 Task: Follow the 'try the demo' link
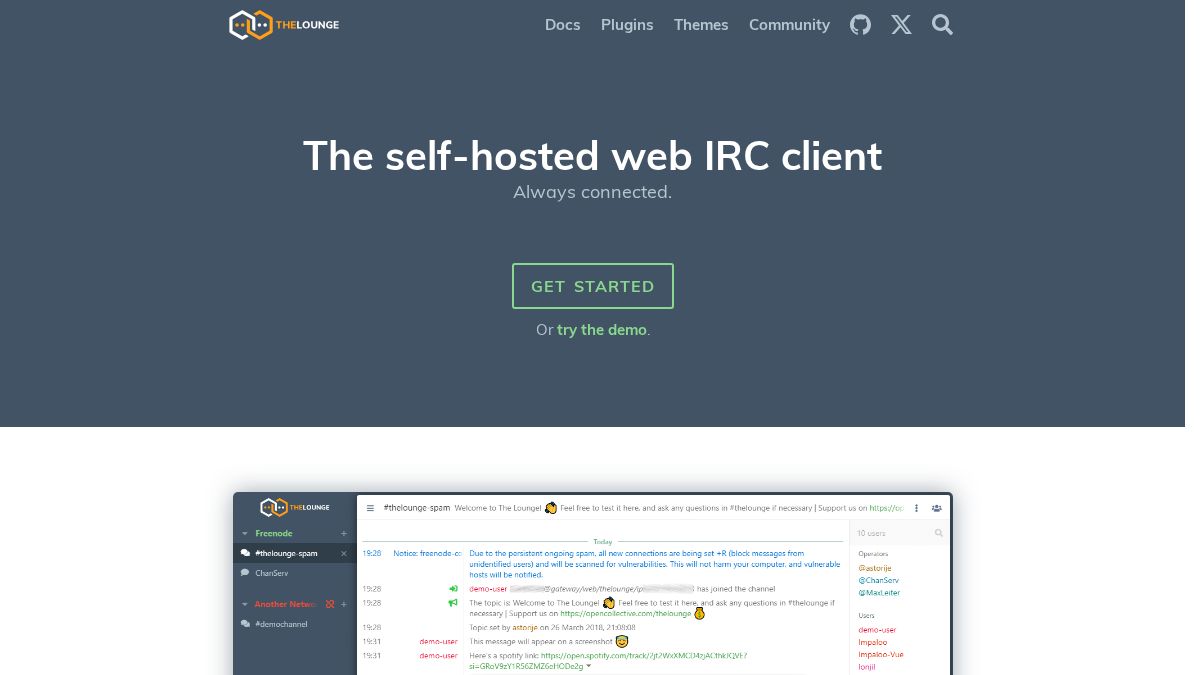coord(602,330)
